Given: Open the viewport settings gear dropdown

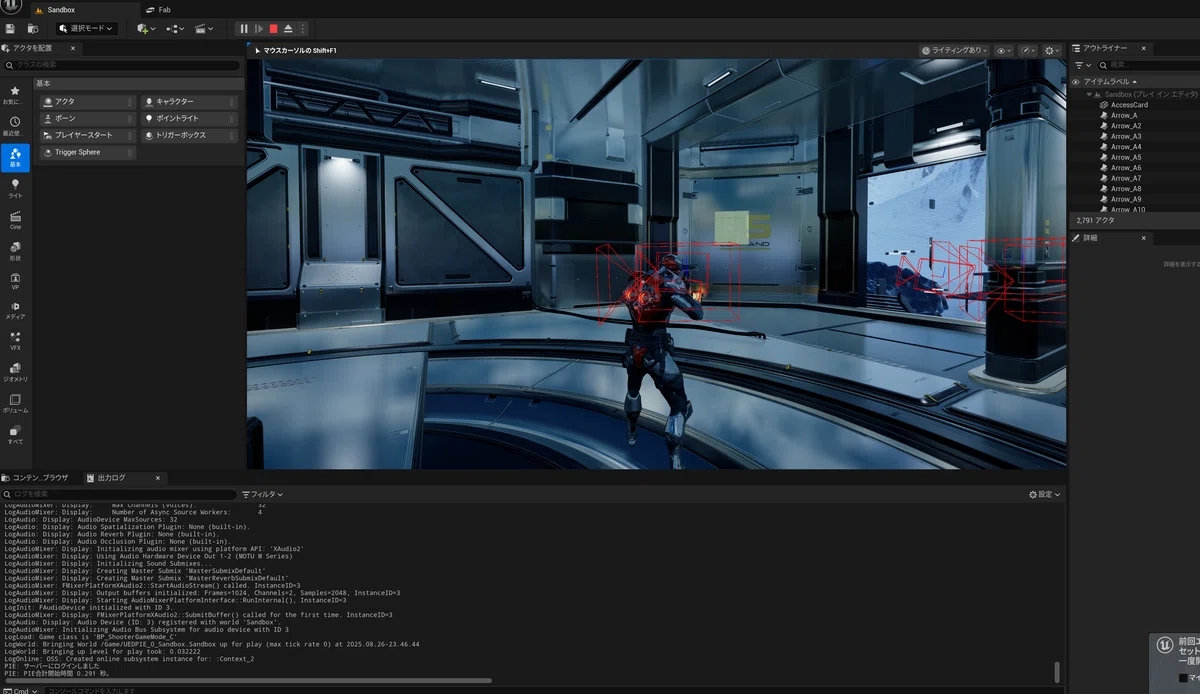Looking at the screenshot, I should tap(1052, 50).
